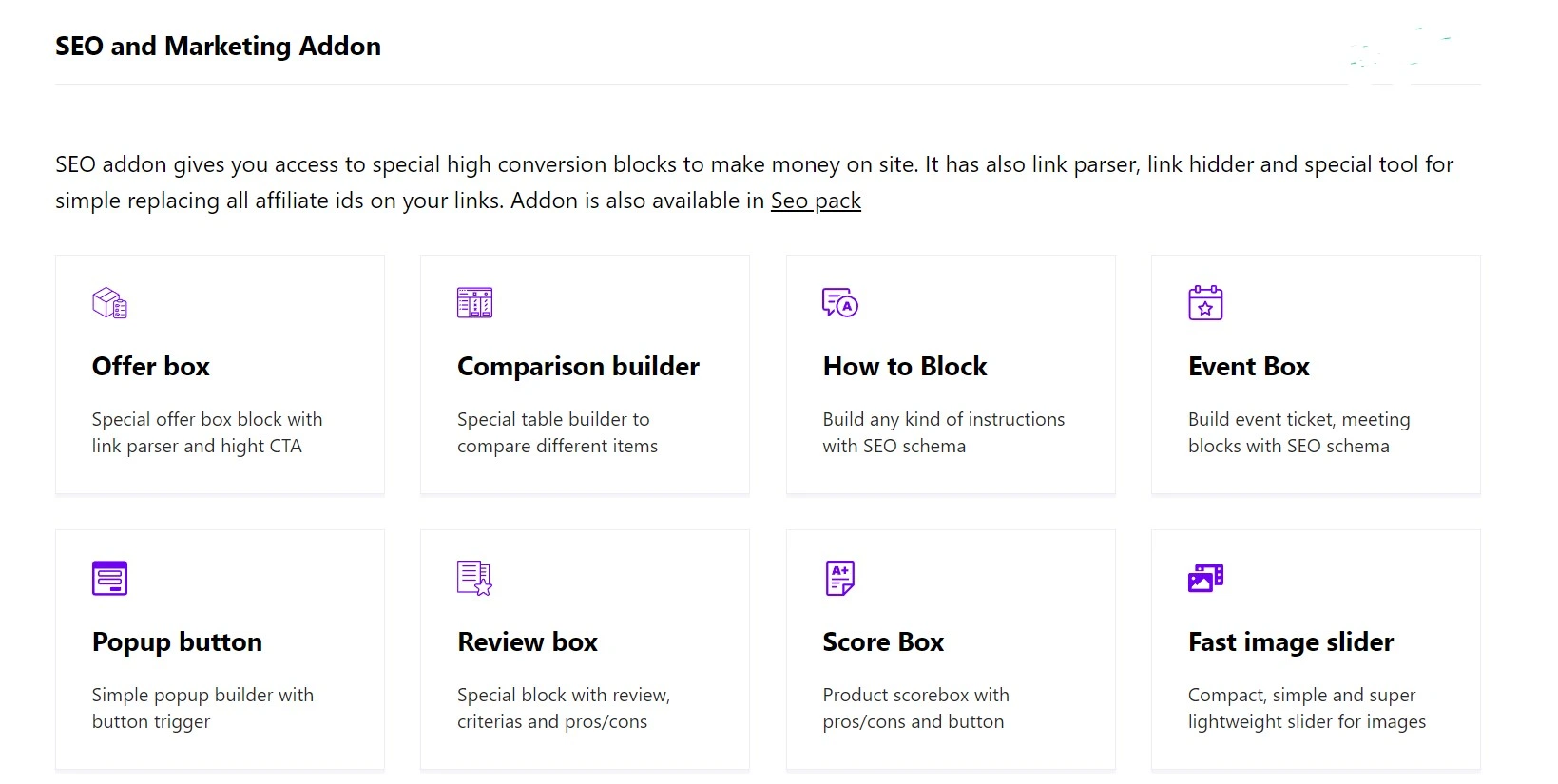1558x784 pixels.
Task: Click the Fast image slider photos icon
Action: tap(1205, 578)
